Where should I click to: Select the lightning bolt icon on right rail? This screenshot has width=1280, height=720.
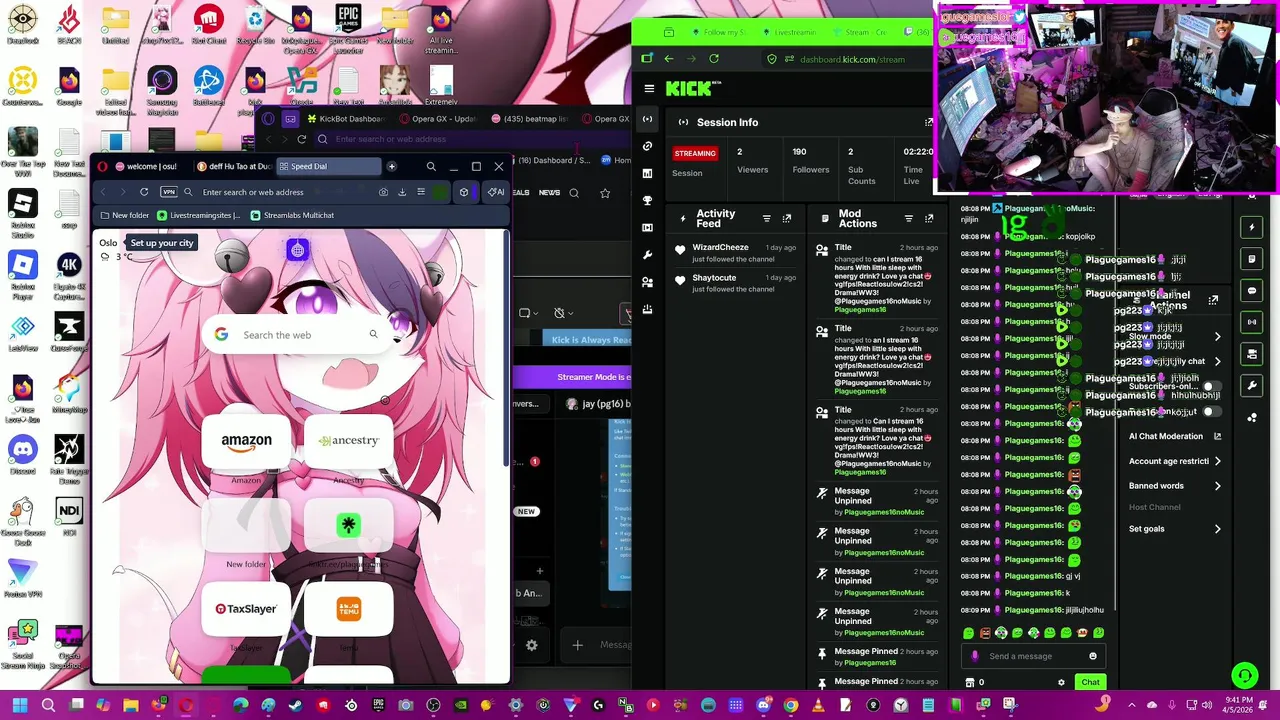1251,227
